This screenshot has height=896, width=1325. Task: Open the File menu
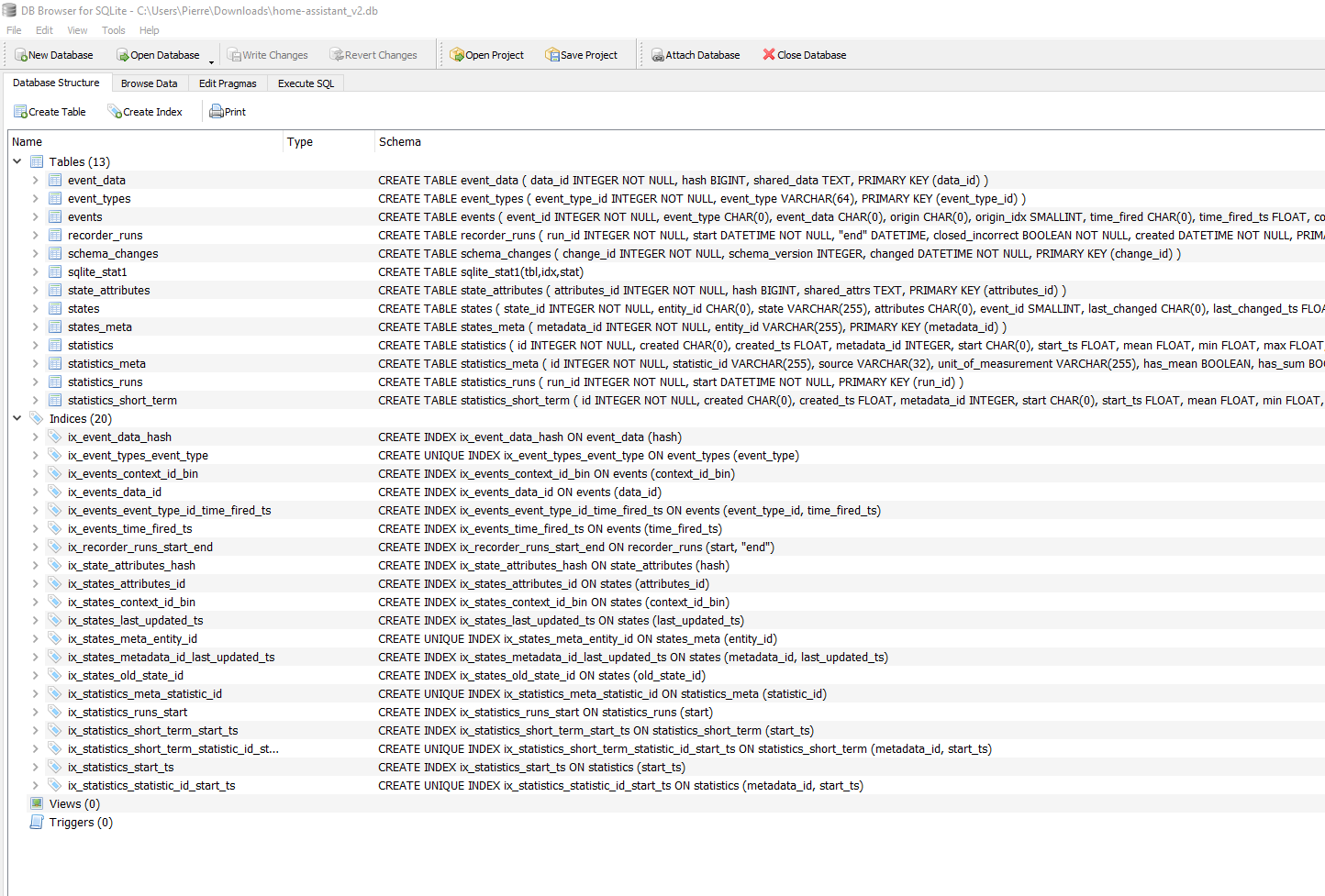pyautogui.click(x=14, y=30)
